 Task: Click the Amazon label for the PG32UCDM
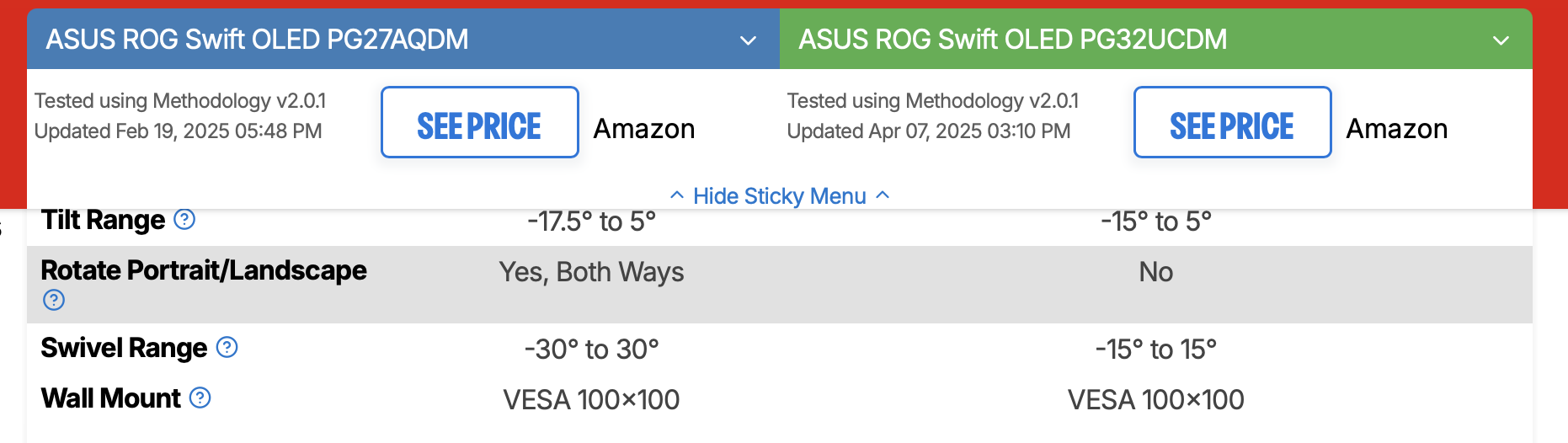(1397, 129)
